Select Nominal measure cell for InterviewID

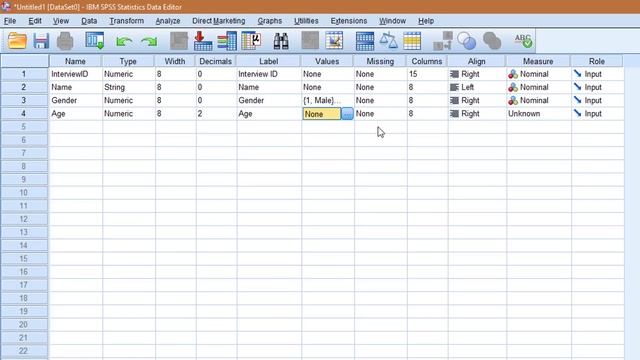pyautogui.click(x=538, y=74)
